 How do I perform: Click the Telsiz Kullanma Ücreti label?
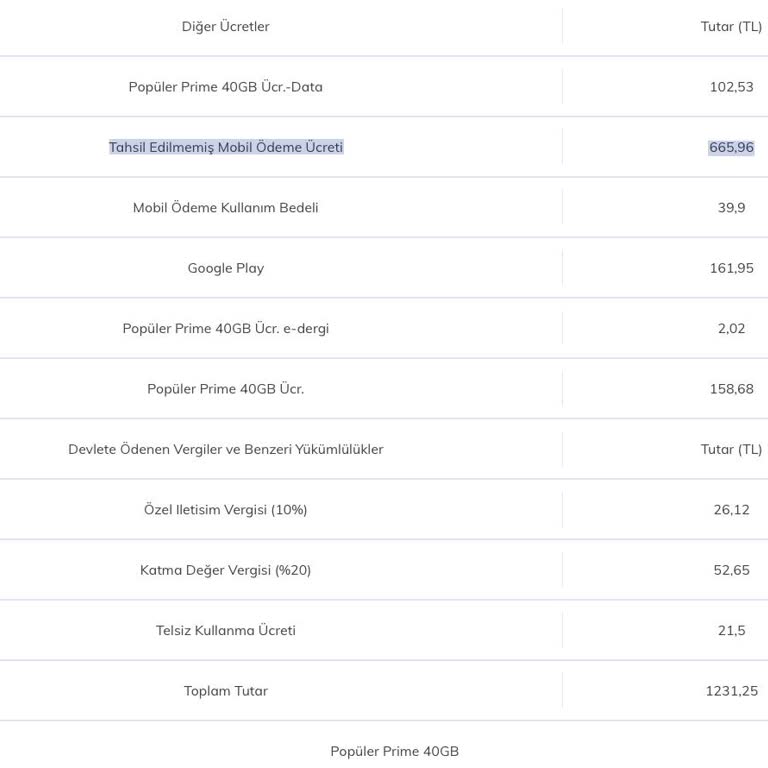click(x=225, y=630)
